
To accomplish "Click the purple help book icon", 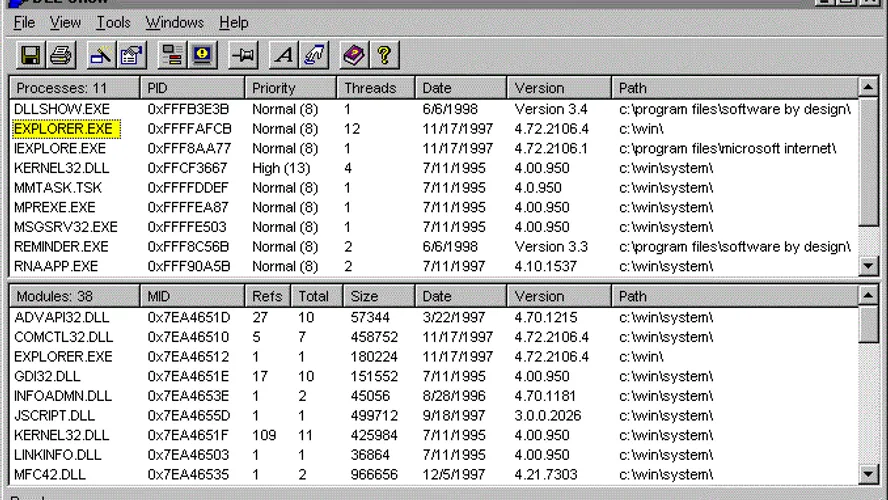I will (x=352, y=56).
